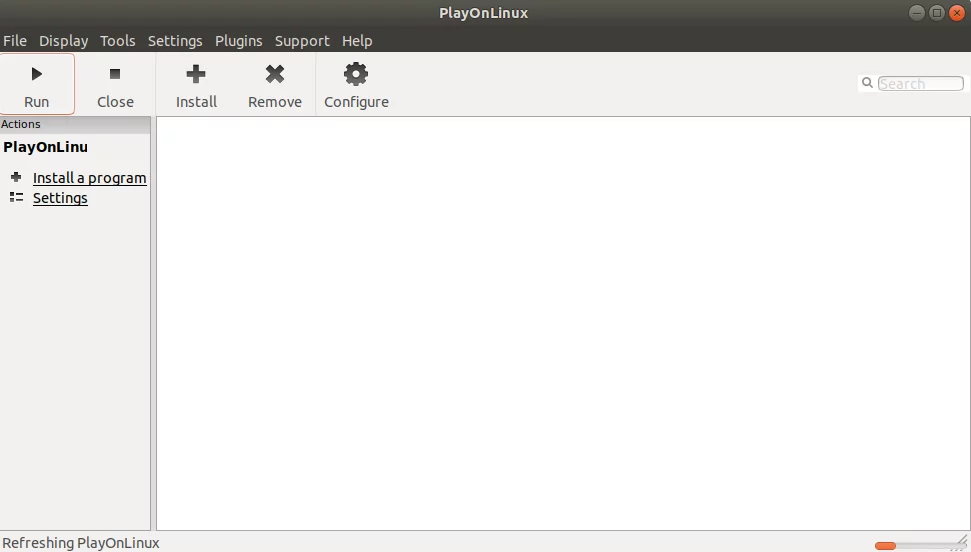971x552 pixels.
Task: Click the magnifier icon beside Search
Action: point(868,83)
